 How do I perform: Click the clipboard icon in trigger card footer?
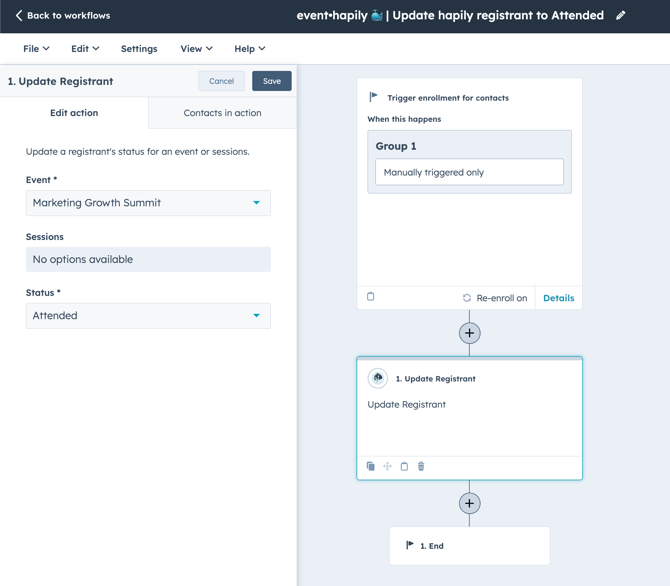371,297
